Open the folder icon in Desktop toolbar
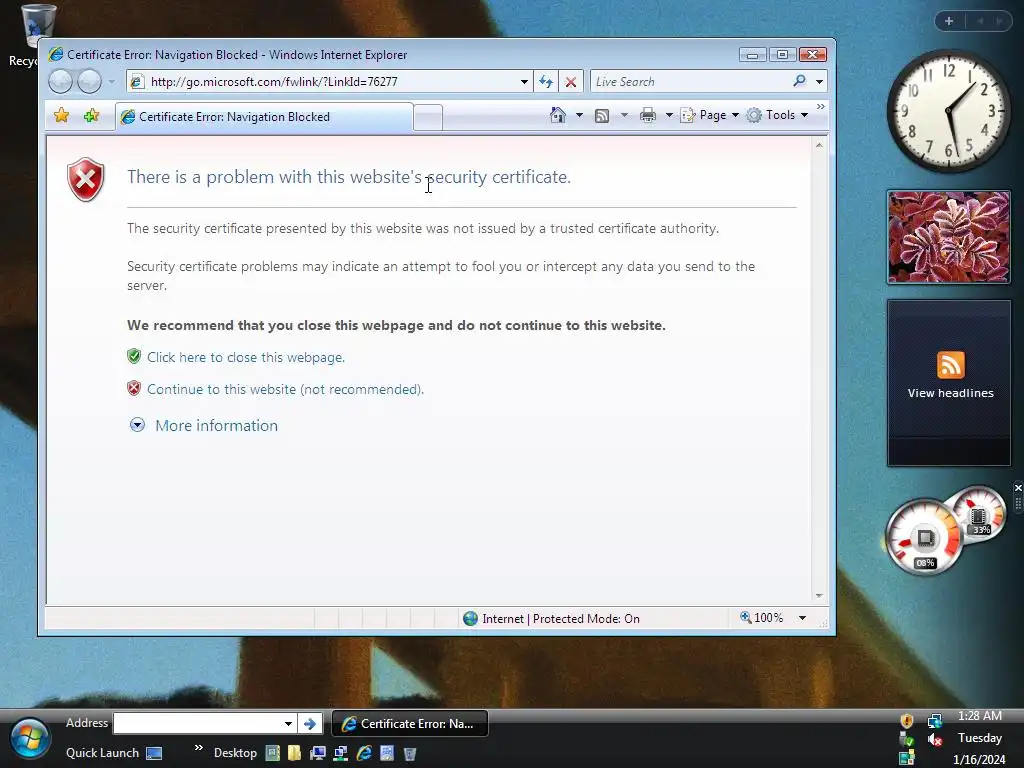 295,754
